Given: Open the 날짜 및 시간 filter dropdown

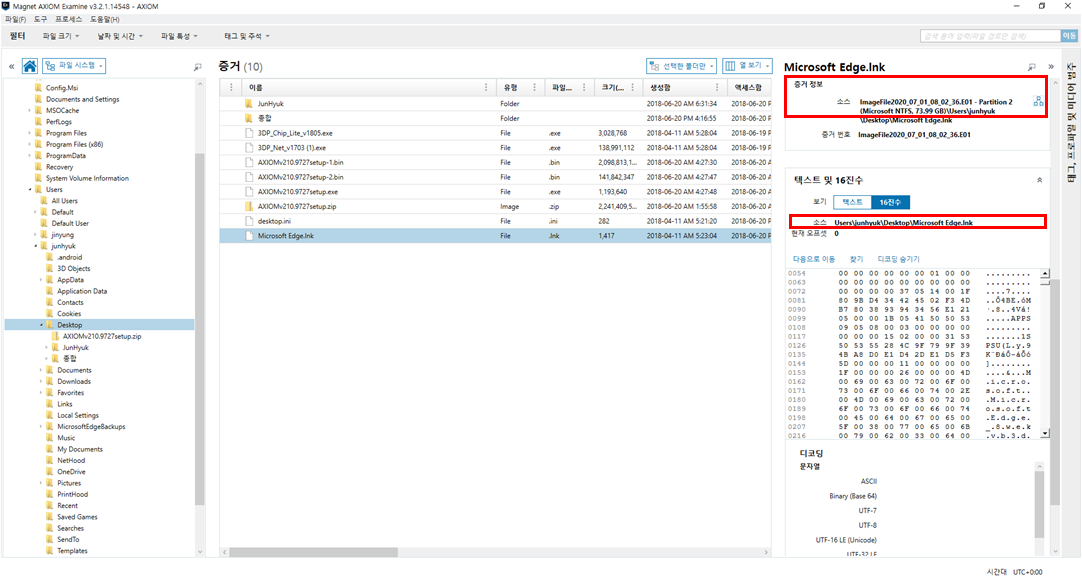Looking at the screenshot, I should click(120, 36).
